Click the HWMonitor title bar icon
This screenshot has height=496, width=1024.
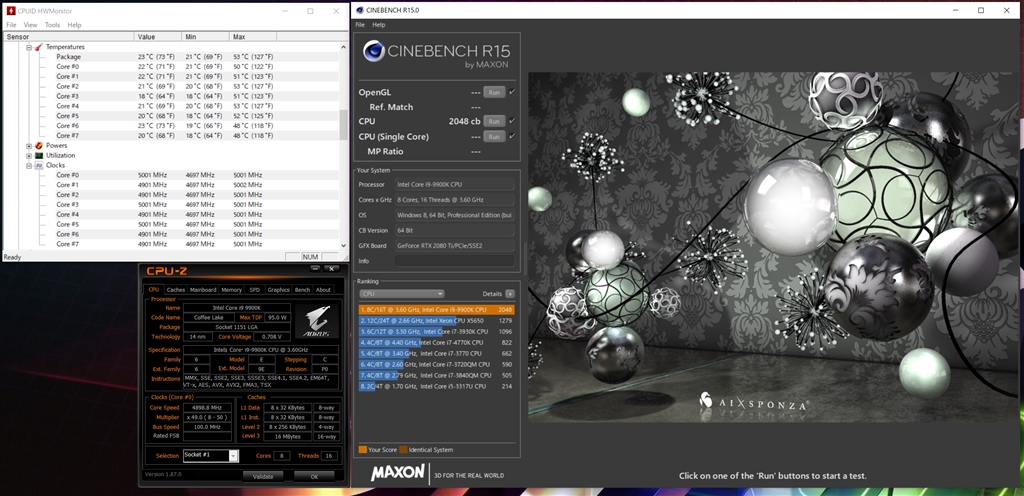(11, 11)
